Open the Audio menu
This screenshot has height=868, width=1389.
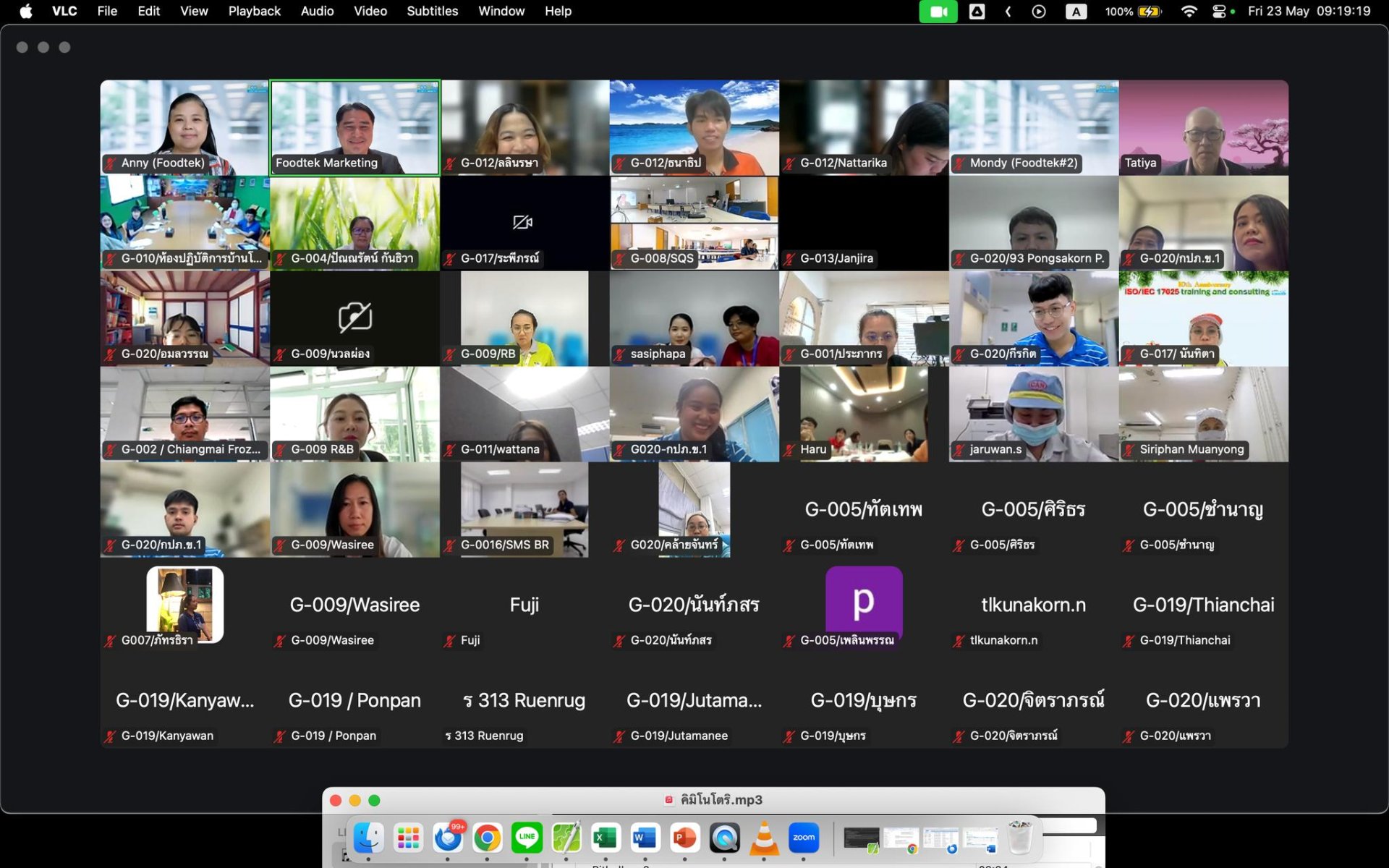317,11
